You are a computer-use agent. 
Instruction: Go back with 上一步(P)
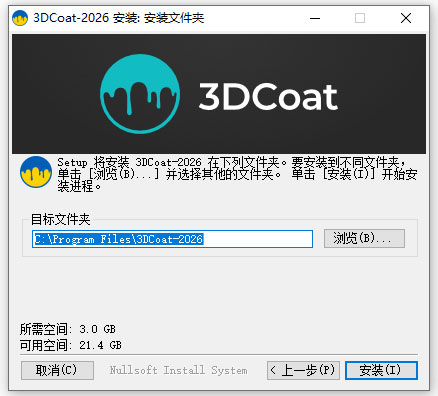303,370
